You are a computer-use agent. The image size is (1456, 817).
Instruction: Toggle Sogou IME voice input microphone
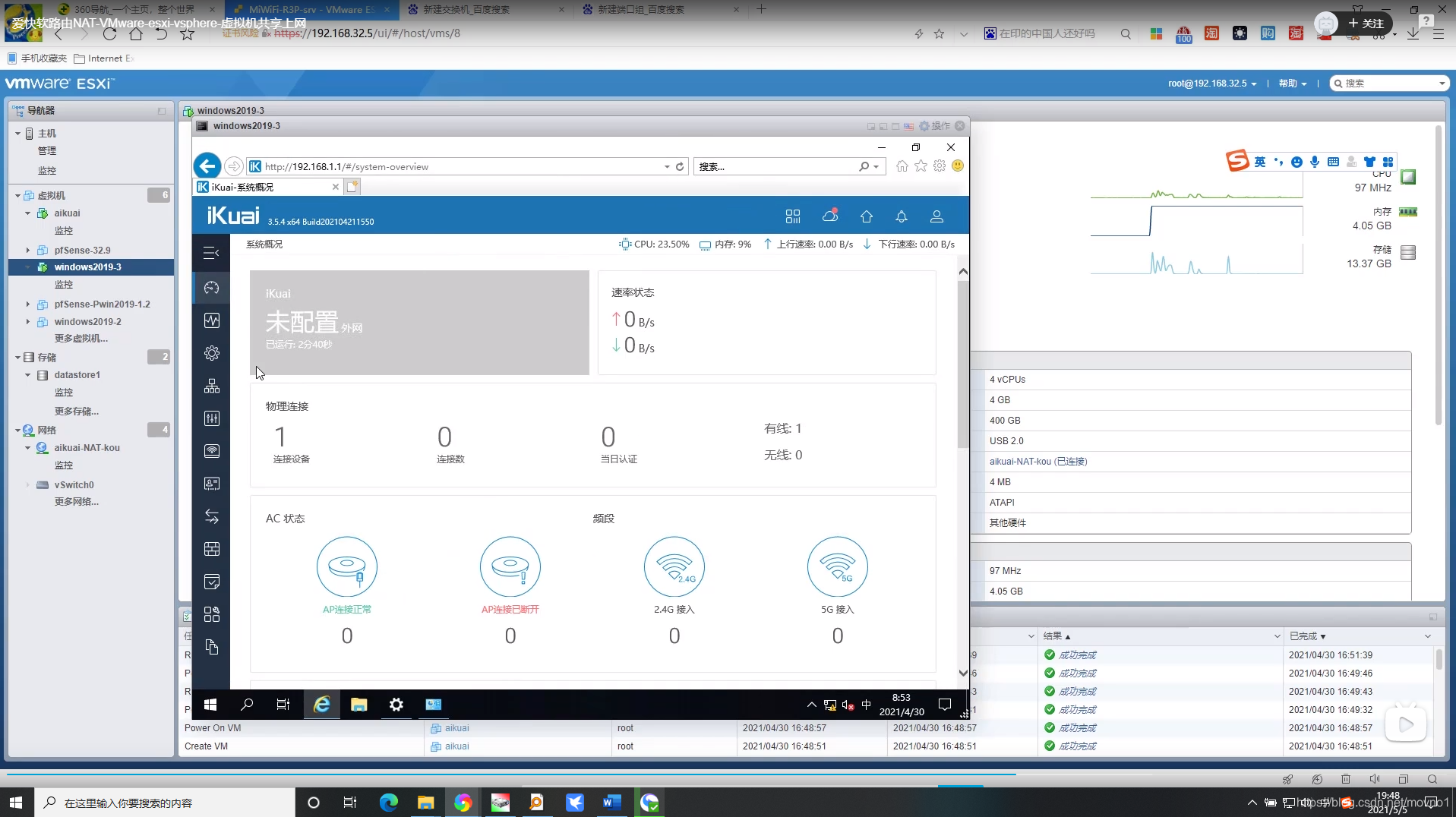coord(1315,162)
